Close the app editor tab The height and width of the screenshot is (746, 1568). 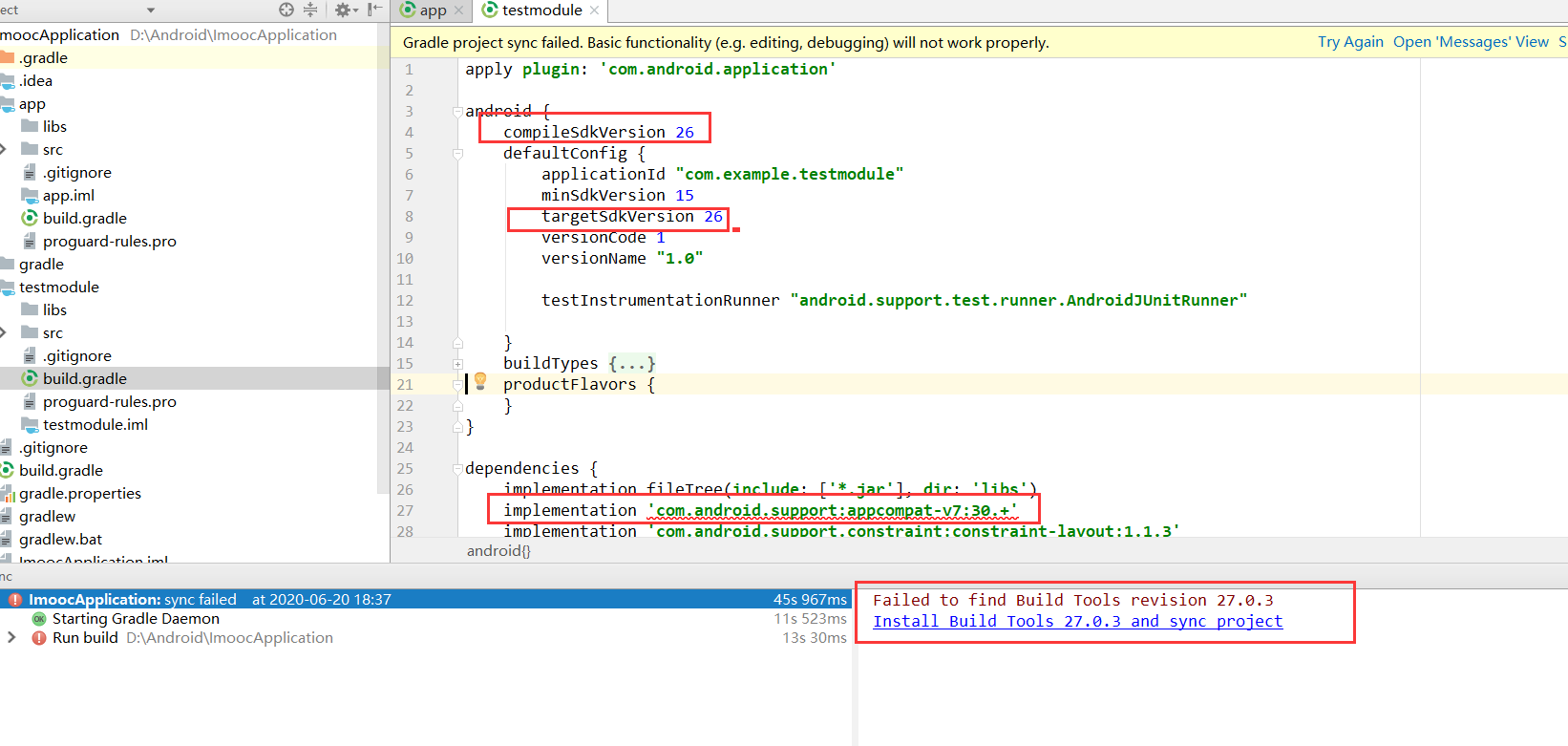(458, 11)
